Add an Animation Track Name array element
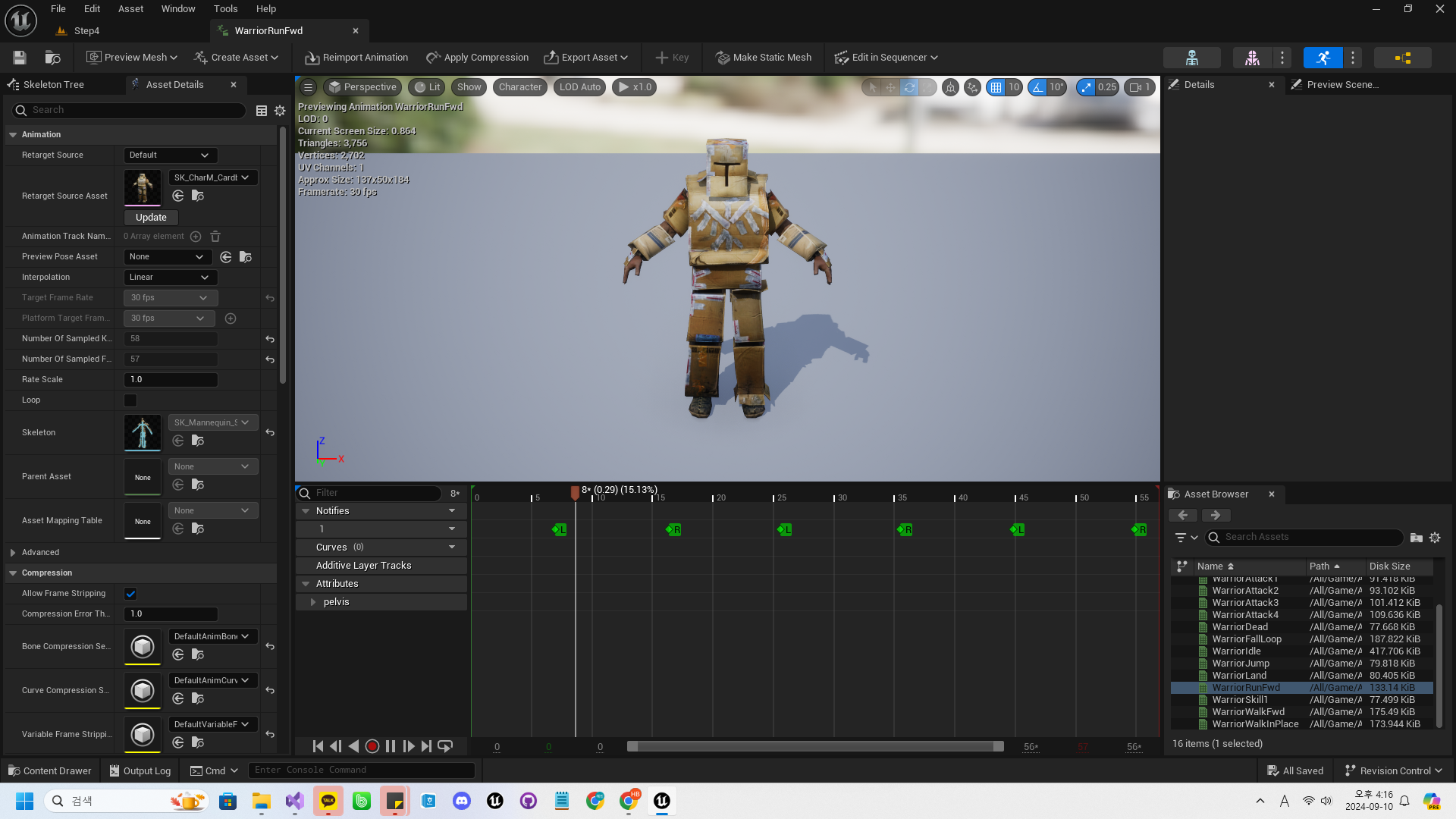Screen dimensions: 1456x819 [x=196, y=237]
